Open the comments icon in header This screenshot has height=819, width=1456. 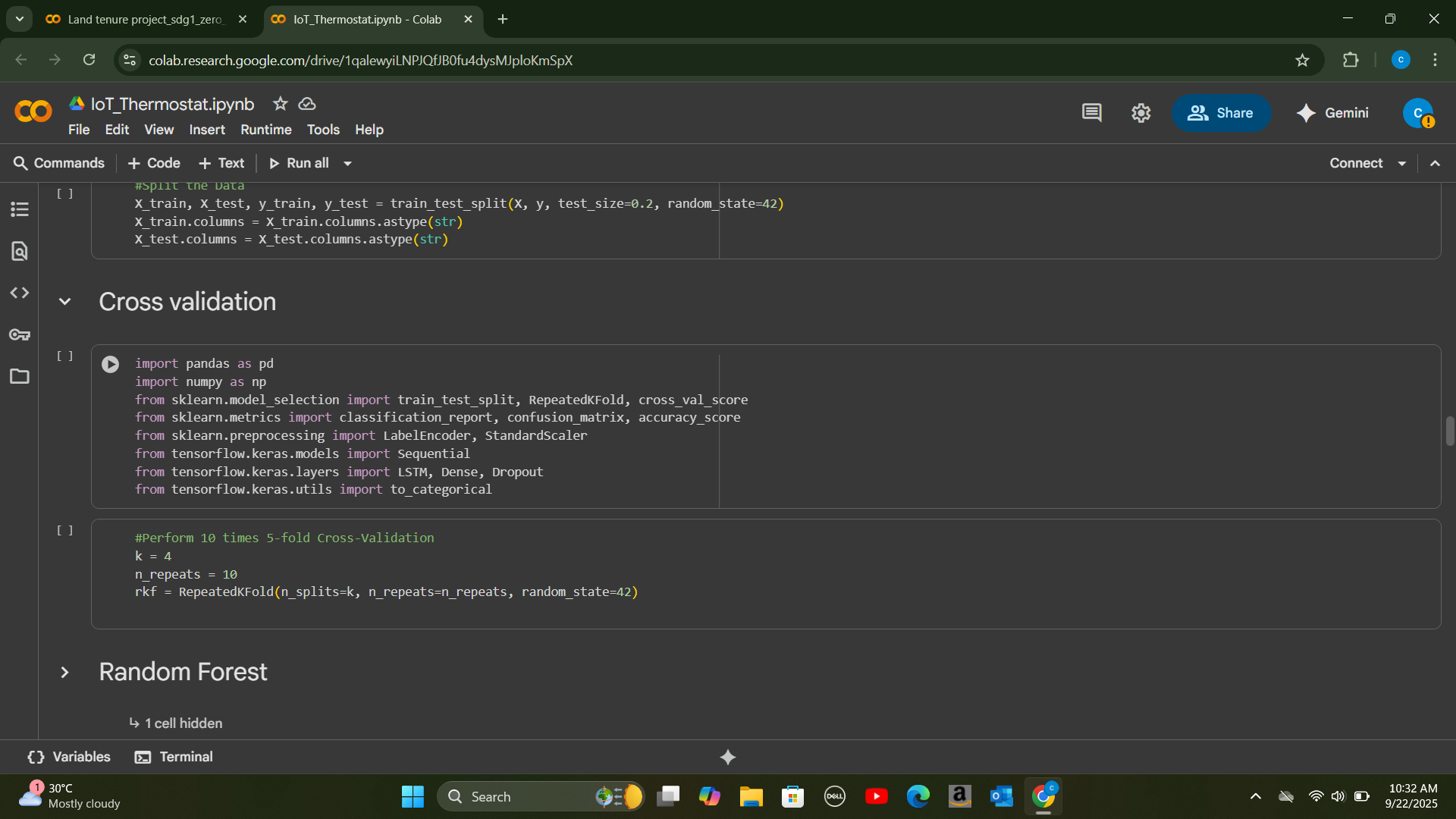(1091, 113)
